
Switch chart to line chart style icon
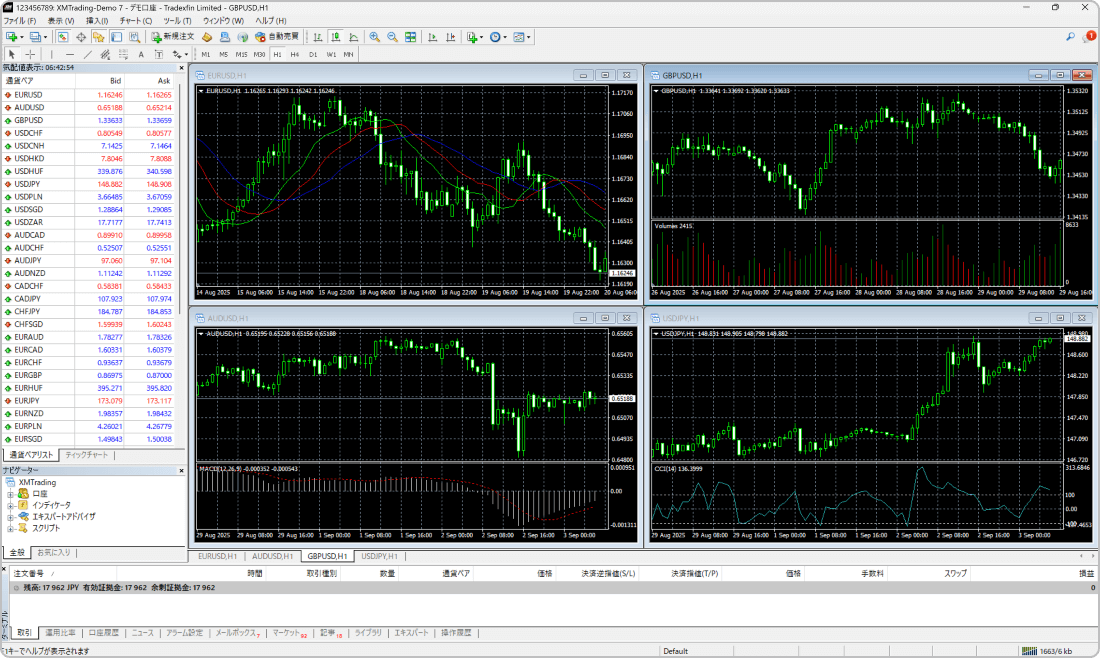click(x=354, y=36)
